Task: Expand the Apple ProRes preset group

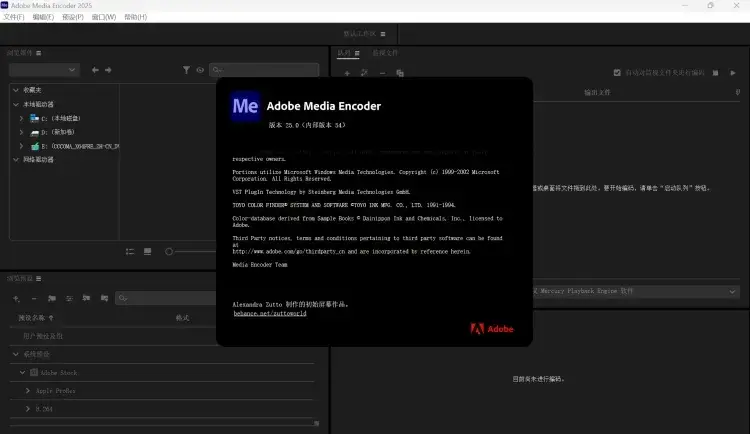Action: click(x=28, y=390)
